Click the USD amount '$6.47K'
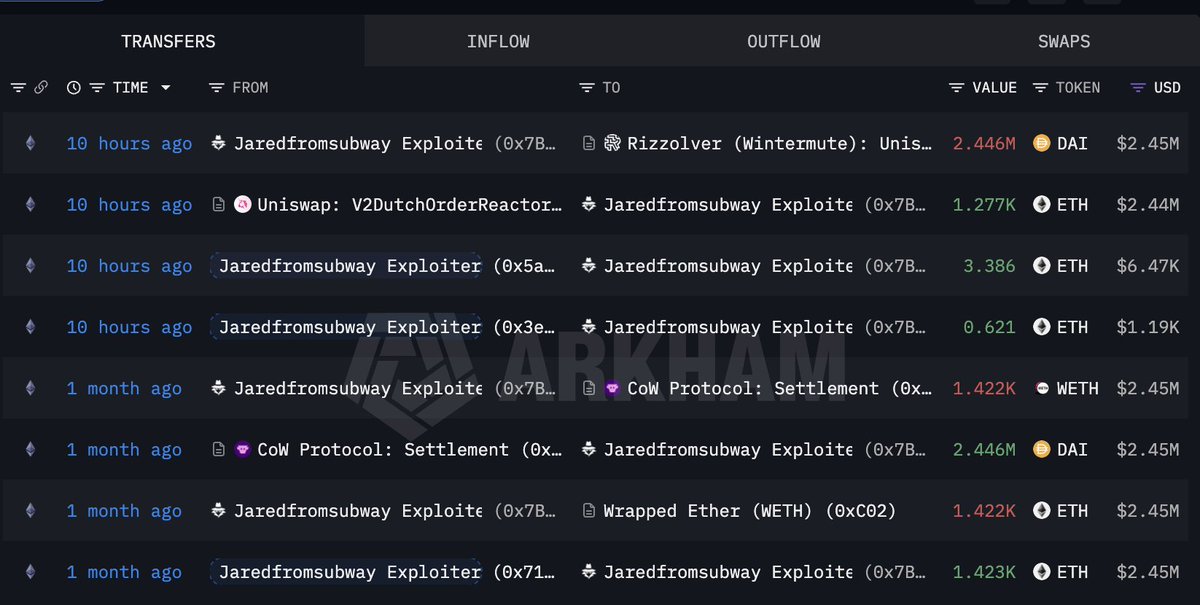 1148,266
